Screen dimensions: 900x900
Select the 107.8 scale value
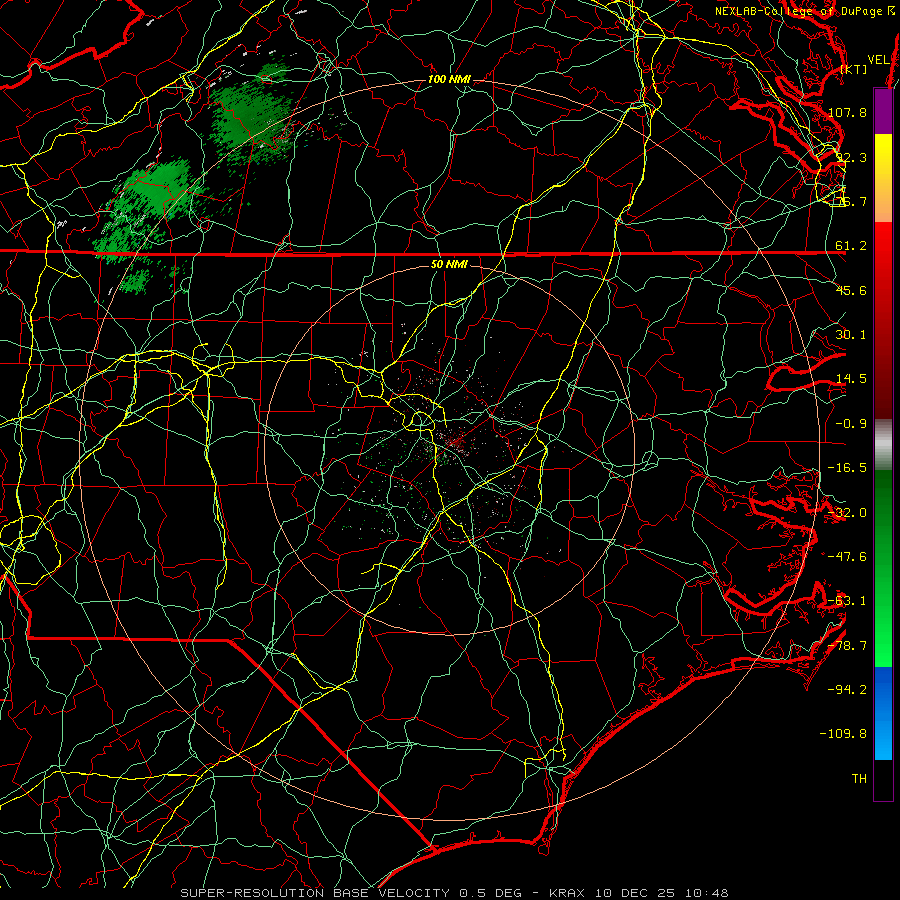click(847, 112)
